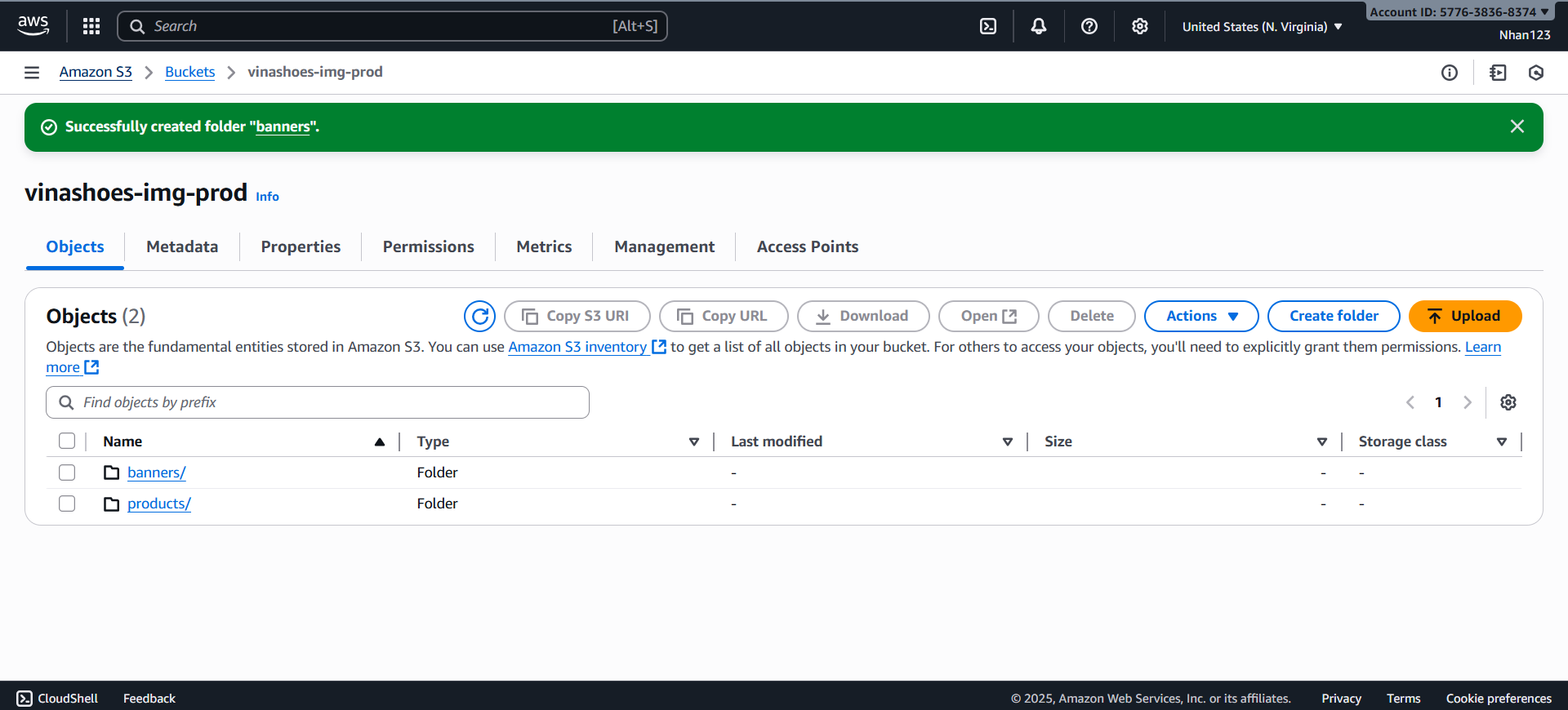Open the help question mark menu
1568x710 pixels.
(1089, 26)
